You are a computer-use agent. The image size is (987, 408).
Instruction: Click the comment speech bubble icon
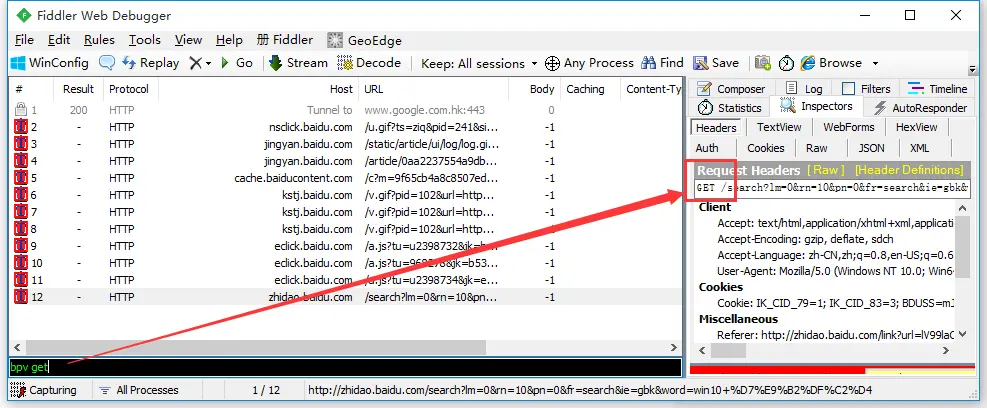tap(107, 63)
